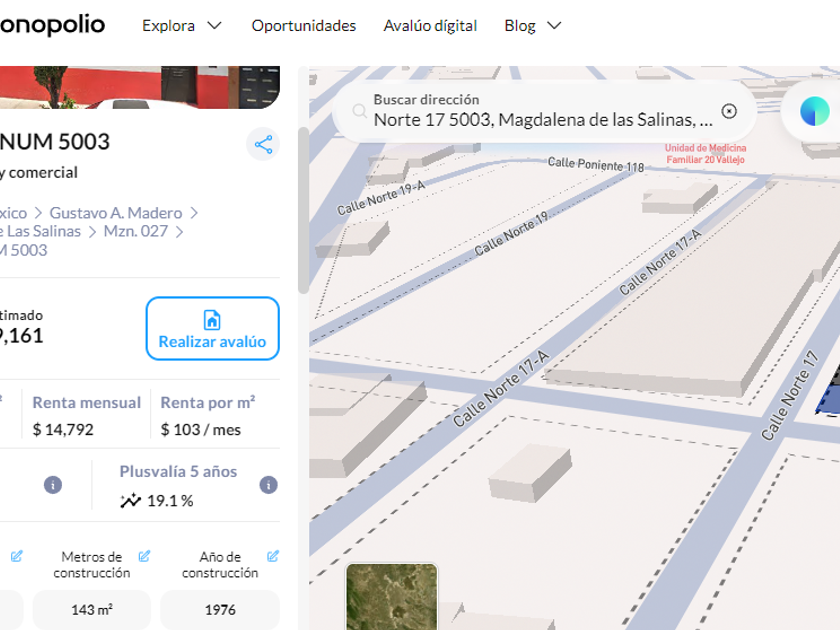840x630 pixels.
Task: Open the Mzn. 027 breadcrumb link
Action: (x=136, y=231)
